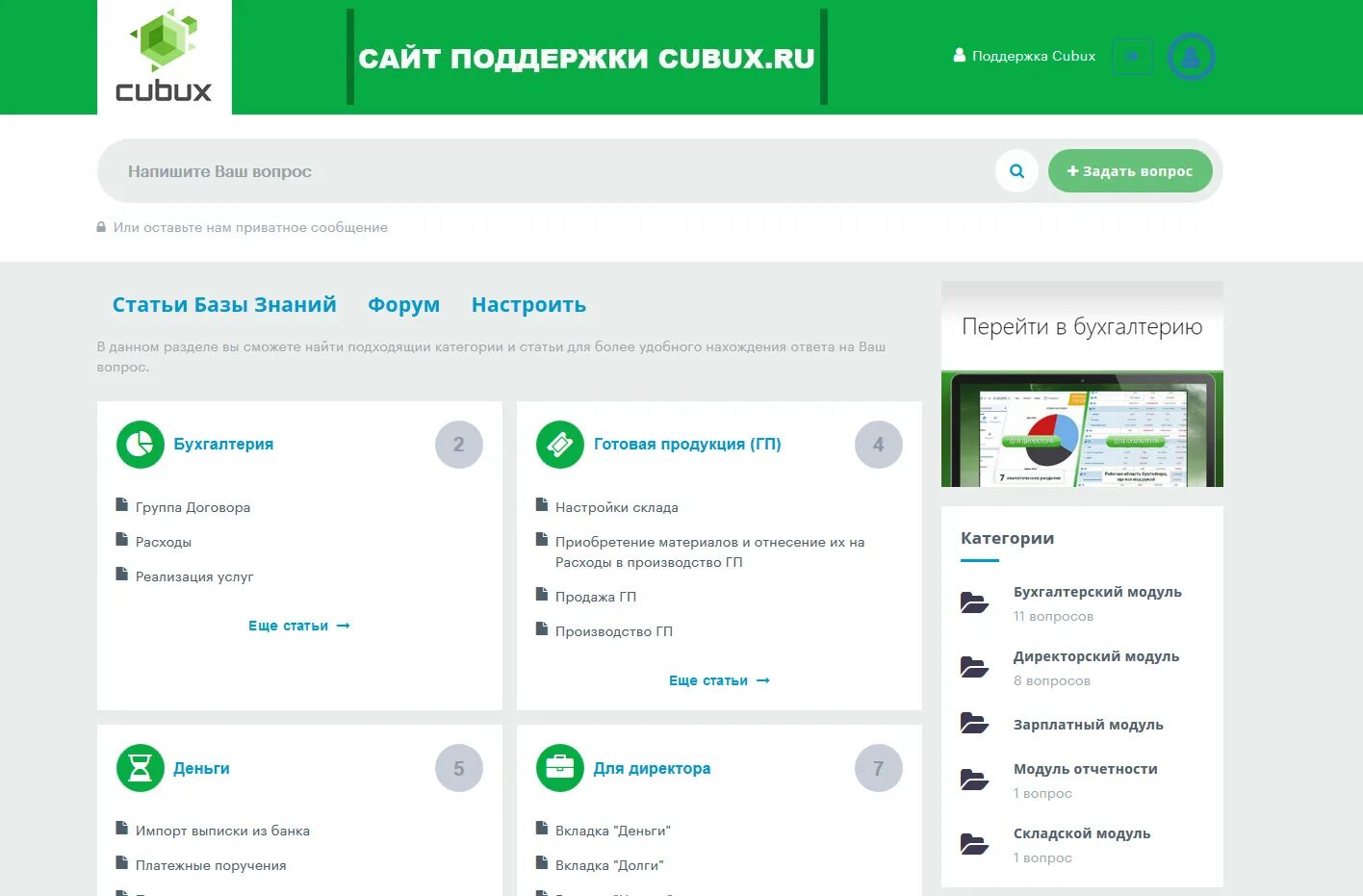Click the Директорский модуль folder icon
Viewport: 1363px width, 896px height.
pyautogui.click(x=974, y=667)
